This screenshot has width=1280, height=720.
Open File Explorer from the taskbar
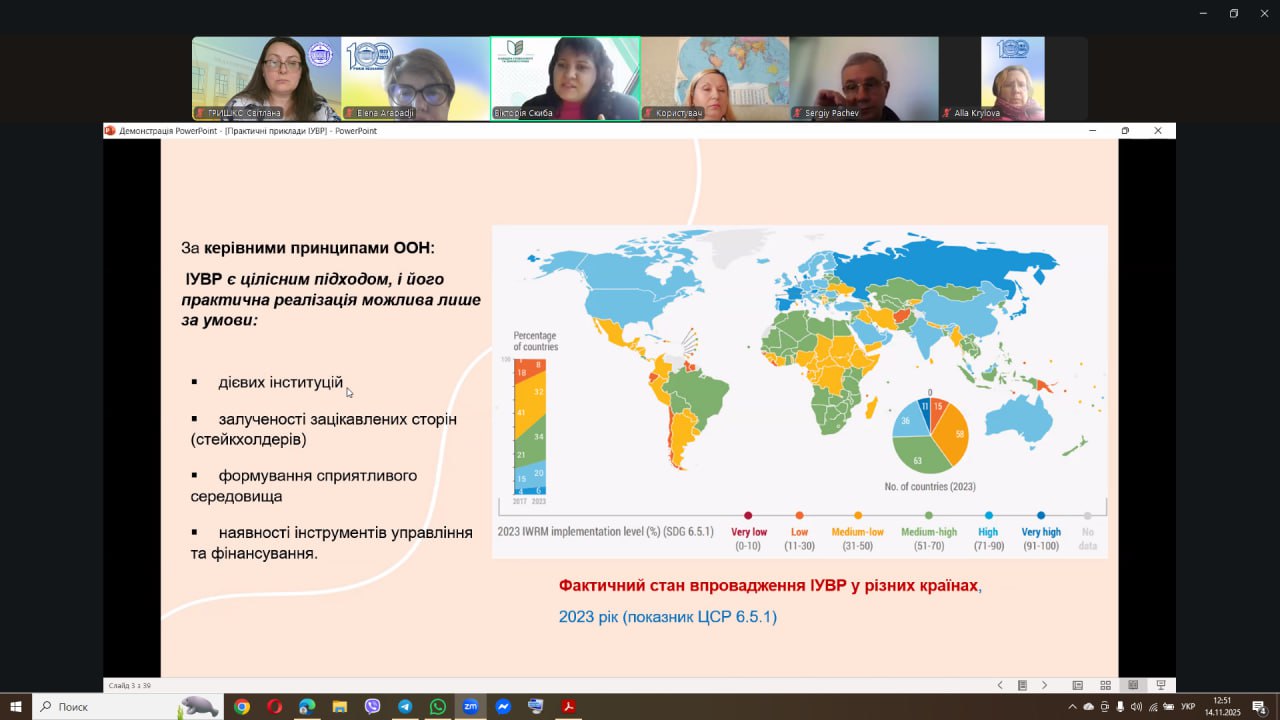point(339,707)
